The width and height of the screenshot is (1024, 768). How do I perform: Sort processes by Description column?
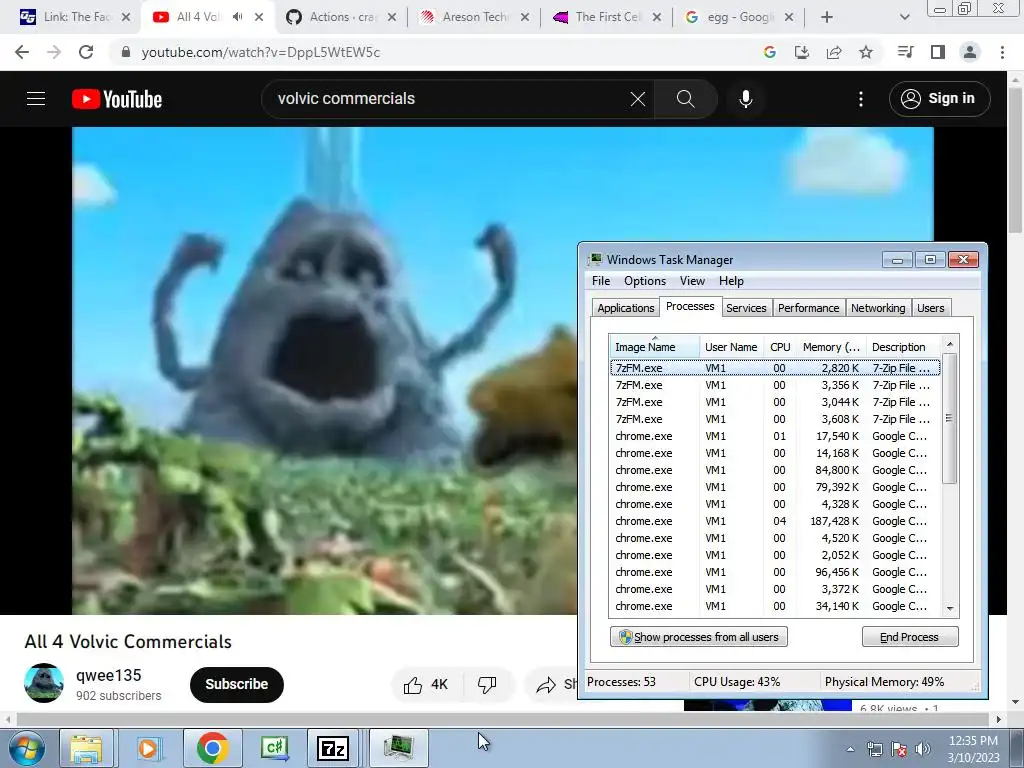coord(903,347)
